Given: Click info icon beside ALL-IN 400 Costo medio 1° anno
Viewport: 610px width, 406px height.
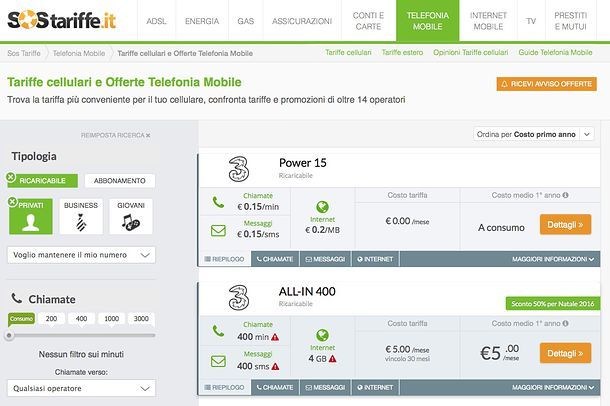Looking at the screenshot, I should (x=566, y=324).
